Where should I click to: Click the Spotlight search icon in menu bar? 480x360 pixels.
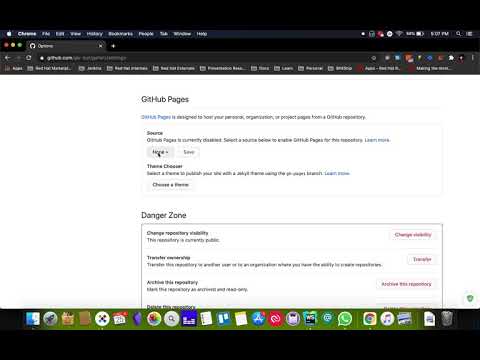click(459, 34)
